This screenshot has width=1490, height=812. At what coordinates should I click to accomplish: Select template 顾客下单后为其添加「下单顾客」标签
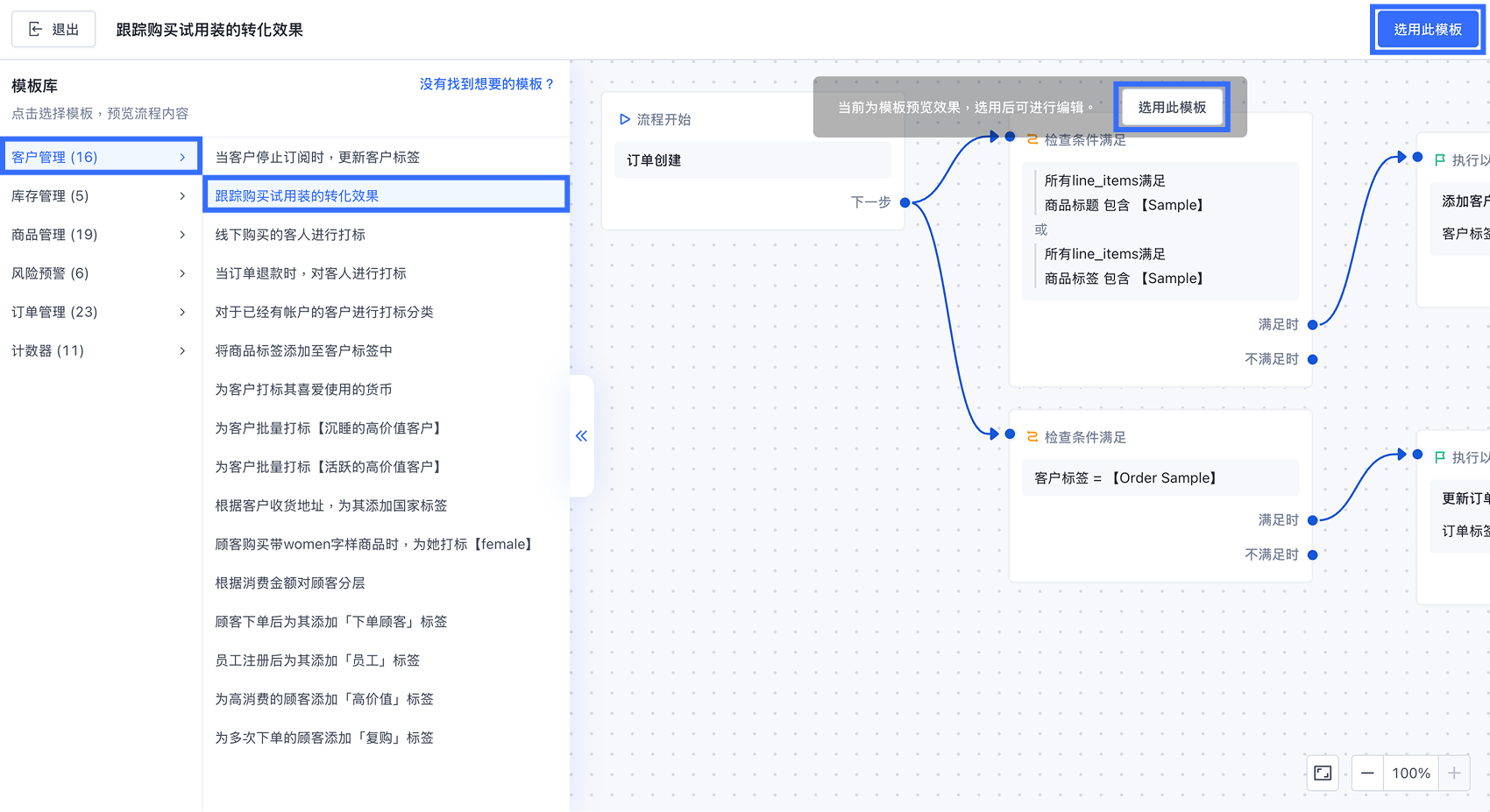pos(387,621)
